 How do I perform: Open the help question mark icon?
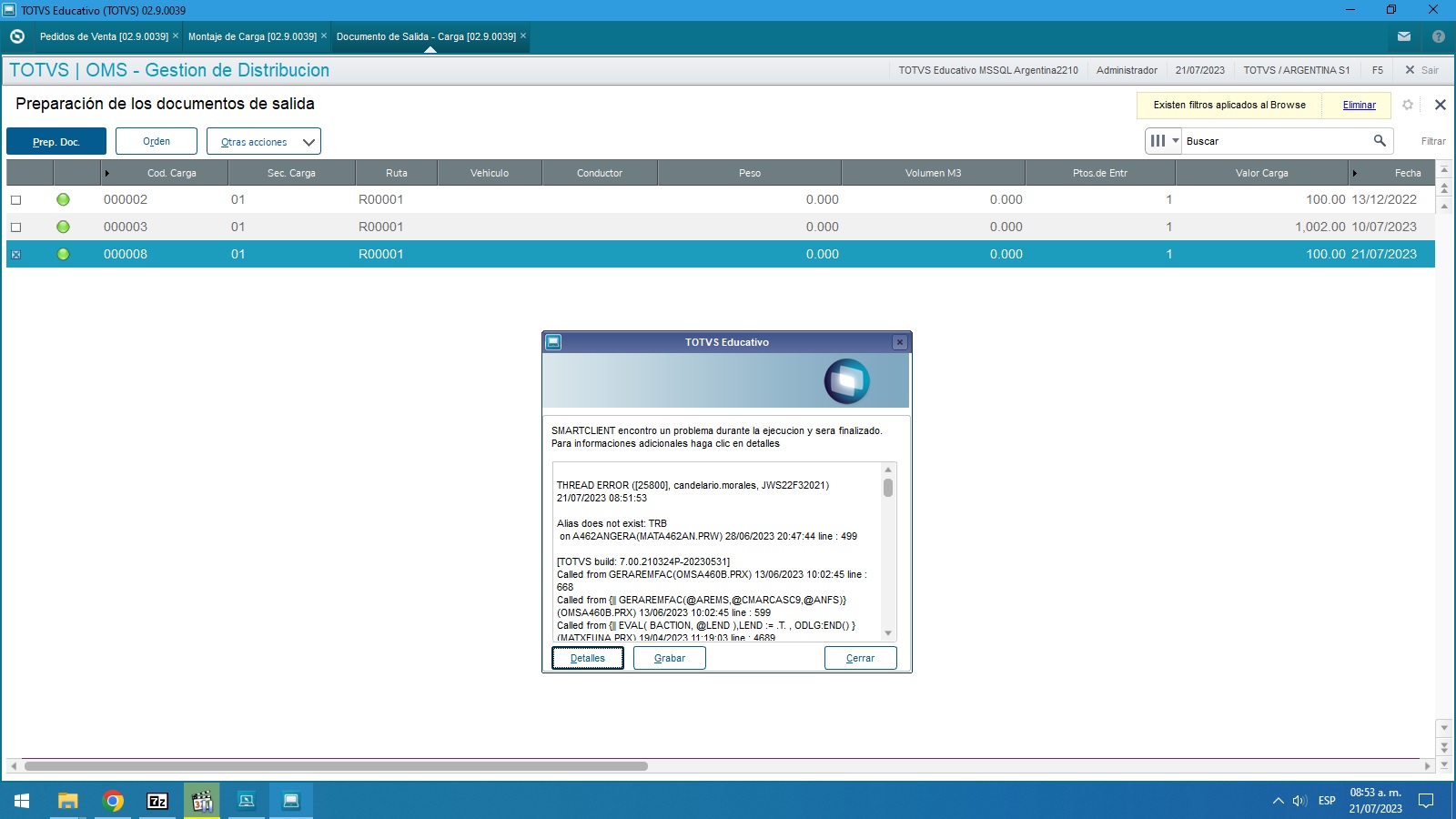pyautogui.click(x=1439, y=36)
